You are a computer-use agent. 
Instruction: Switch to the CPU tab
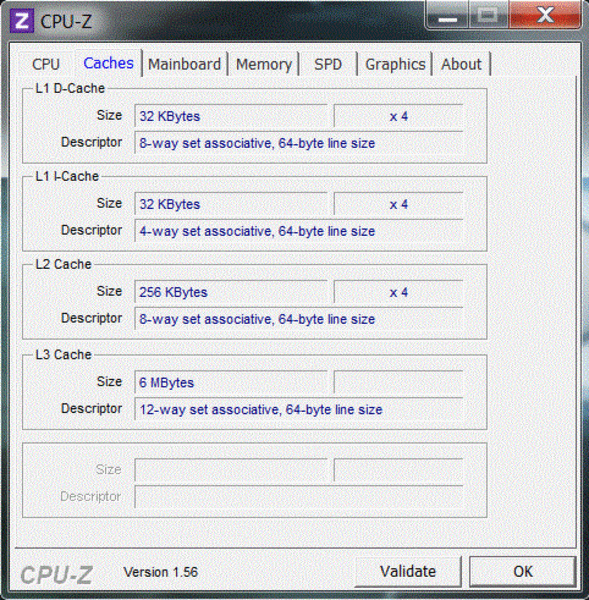pyautogui.click(x=46, y=64)
